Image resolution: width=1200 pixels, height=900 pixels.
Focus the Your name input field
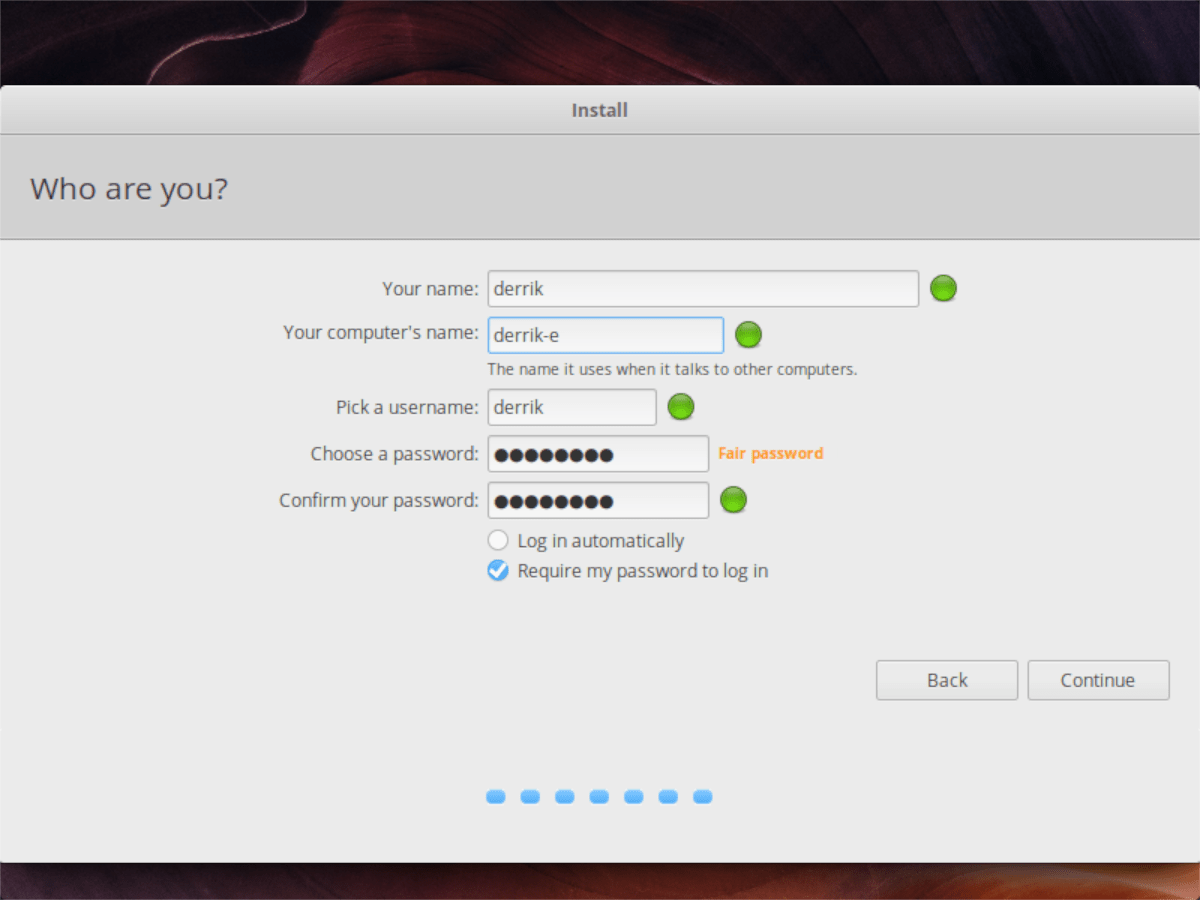pyautogui.click(x=703, y=289)
